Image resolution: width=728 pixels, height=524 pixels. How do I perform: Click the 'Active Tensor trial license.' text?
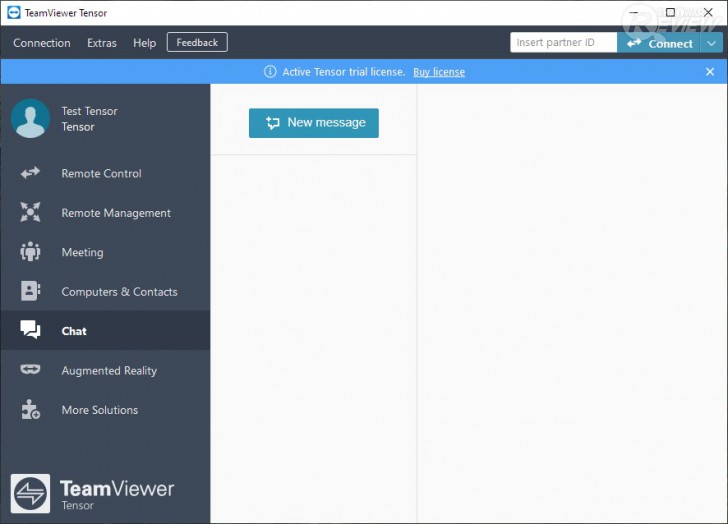click(344, 72)
